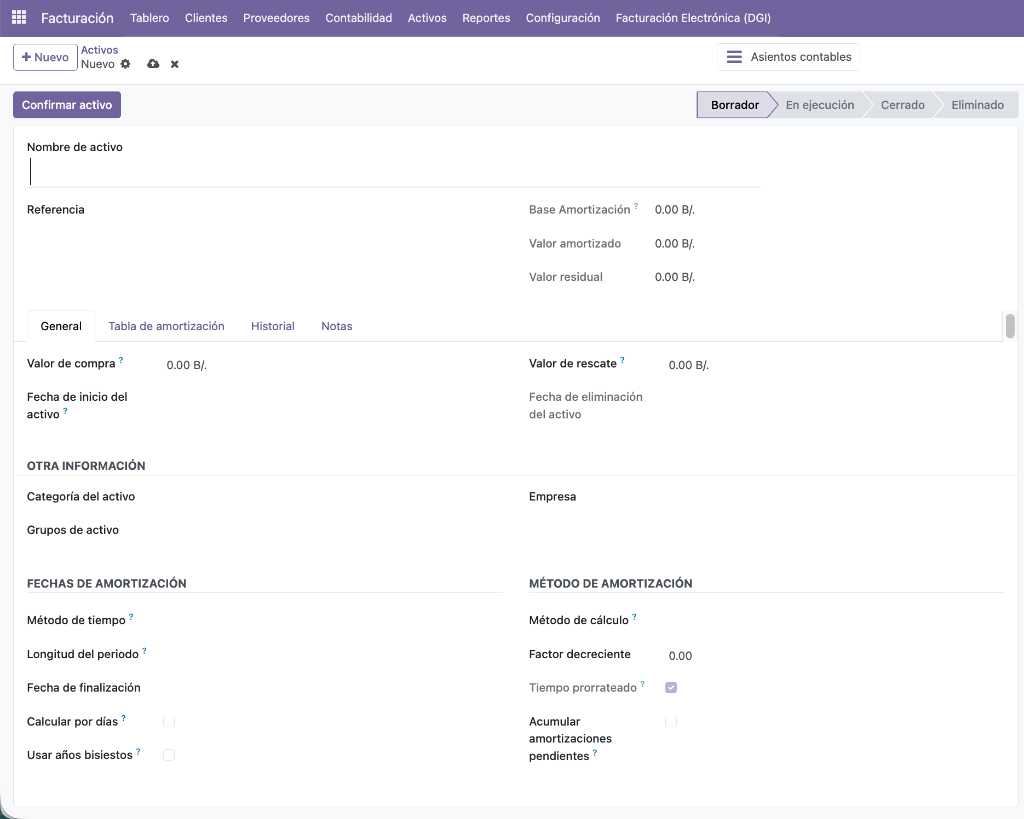Click the Confirmar activo button
Image resolution: width=1024 pixels, height=819 pixels.
click(67, 104)
